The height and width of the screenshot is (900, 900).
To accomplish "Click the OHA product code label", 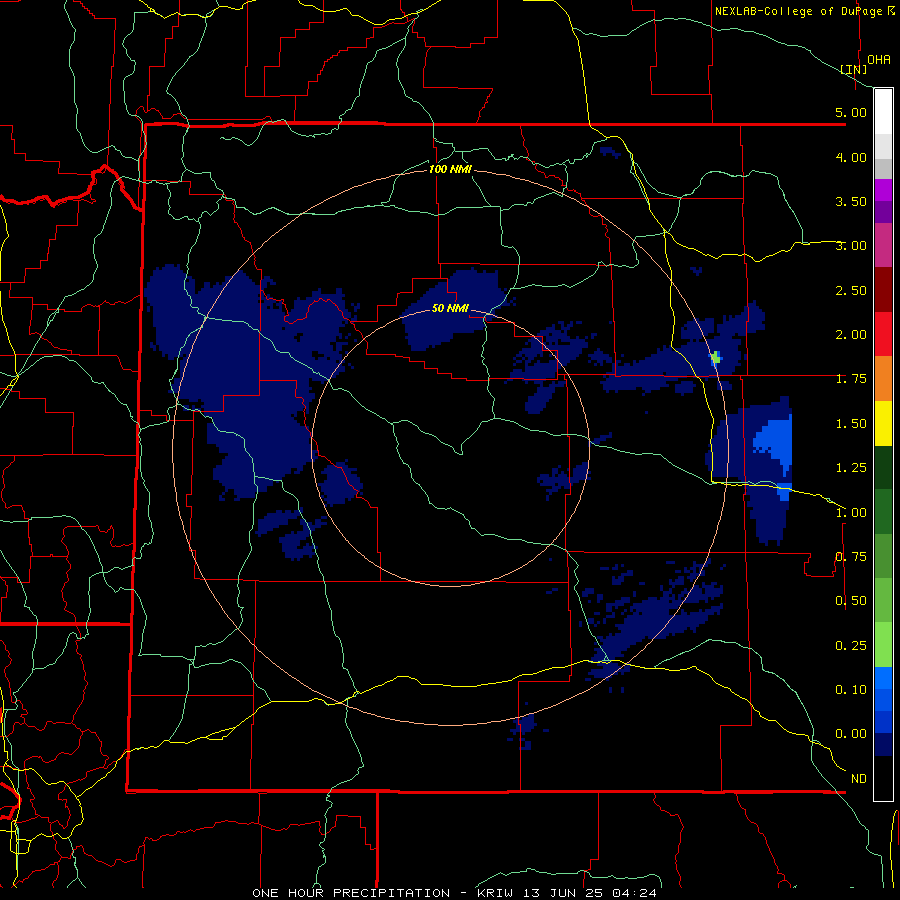I will 879,59.
